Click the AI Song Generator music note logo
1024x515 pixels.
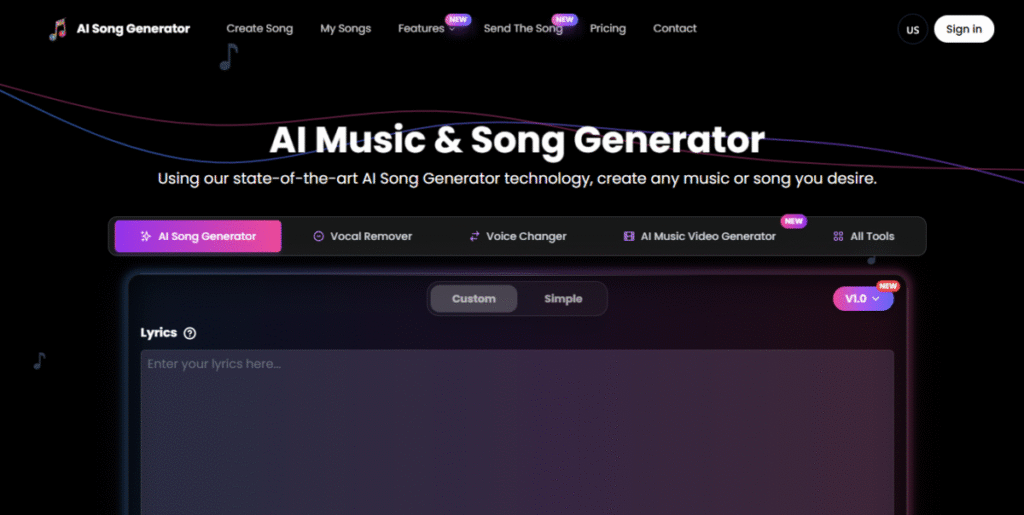click(x=58, y=29)
